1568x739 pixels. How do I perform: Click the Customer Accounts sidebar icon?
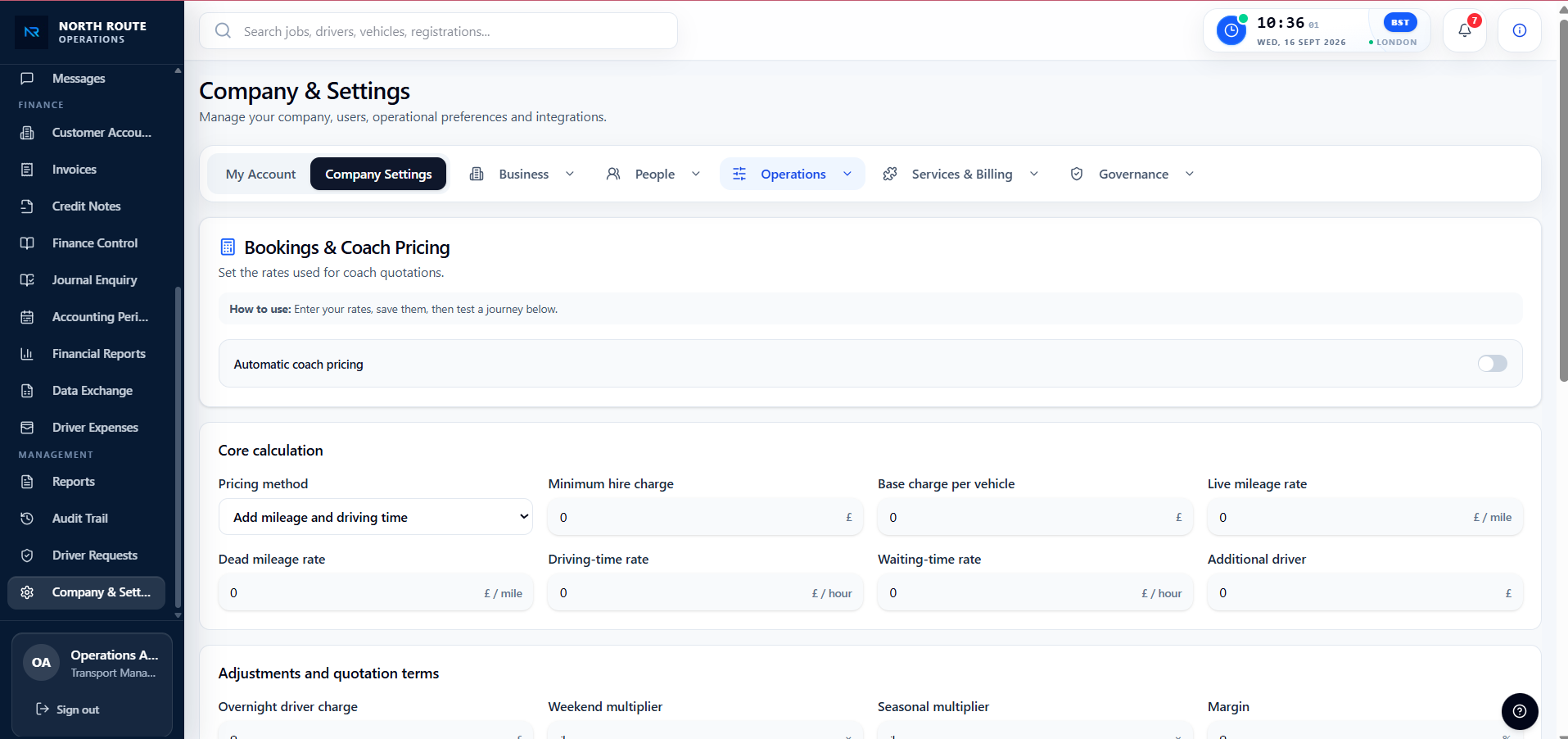27,133
